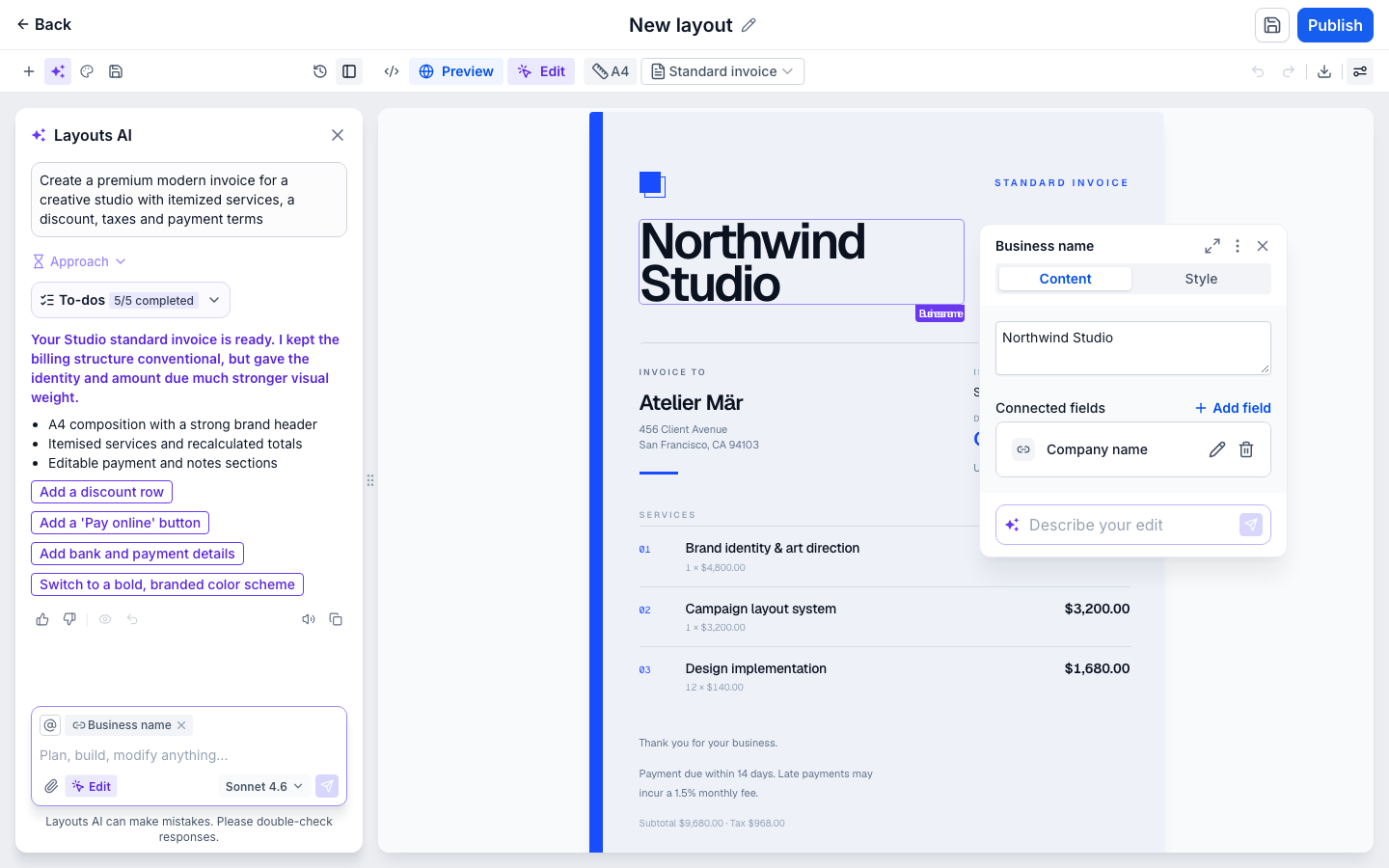Read response aloud with speaker icon
The height and width of the screenshot is (868, 1389).
[309, 619]
